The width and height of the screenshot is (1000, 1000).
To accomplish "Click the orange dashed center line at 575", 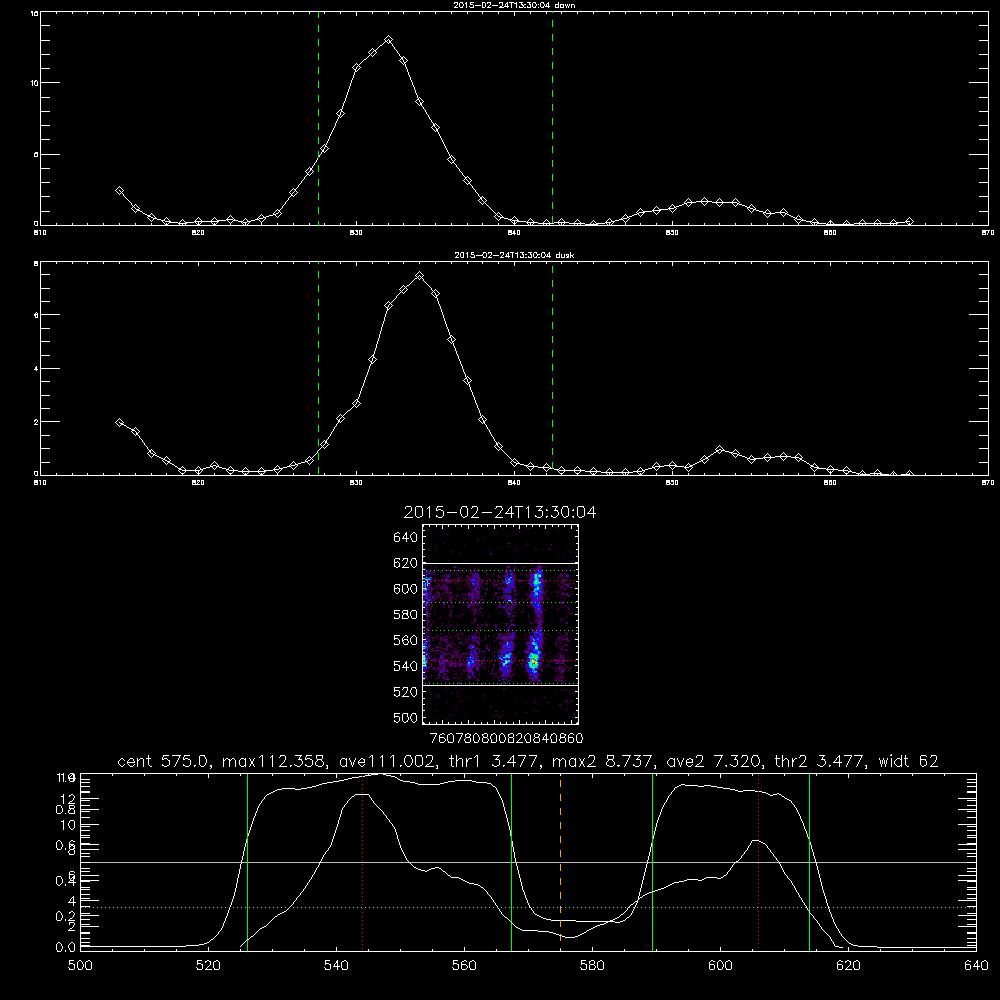I will pyautogui.click(x=561, y=860).
